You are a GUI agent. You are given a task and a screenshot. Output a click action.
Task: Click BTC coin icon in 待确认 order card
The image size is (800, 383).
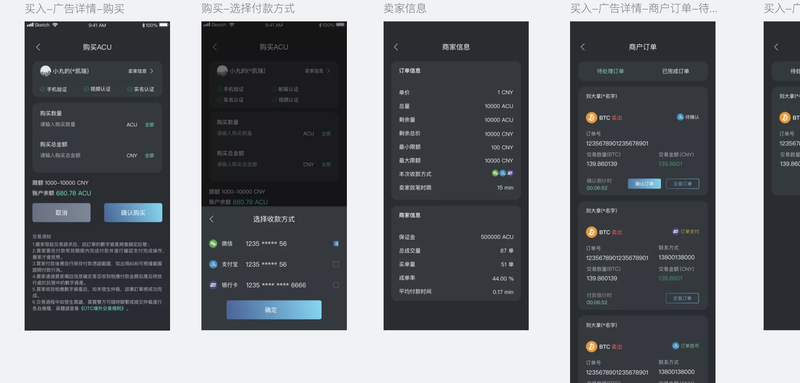[x=591, y=118]
